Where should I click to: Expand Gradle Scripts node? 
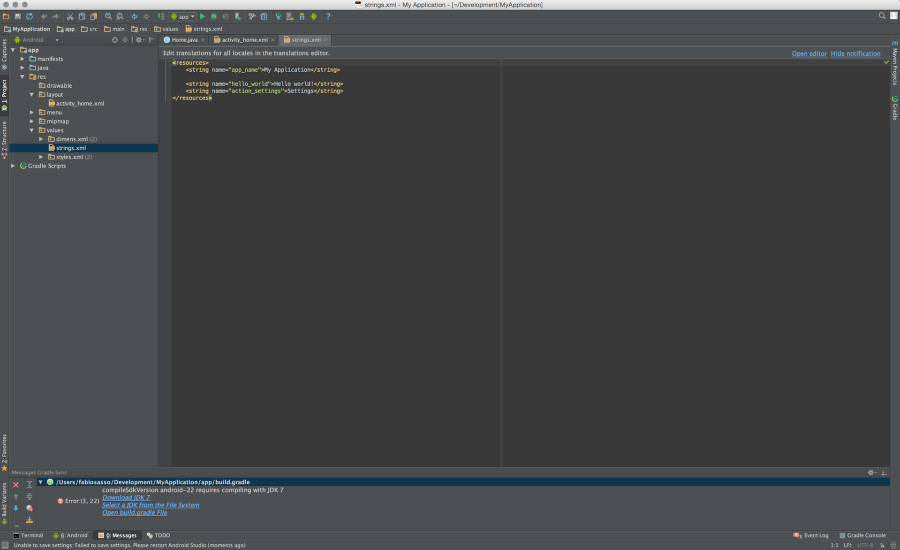(13, 166)
